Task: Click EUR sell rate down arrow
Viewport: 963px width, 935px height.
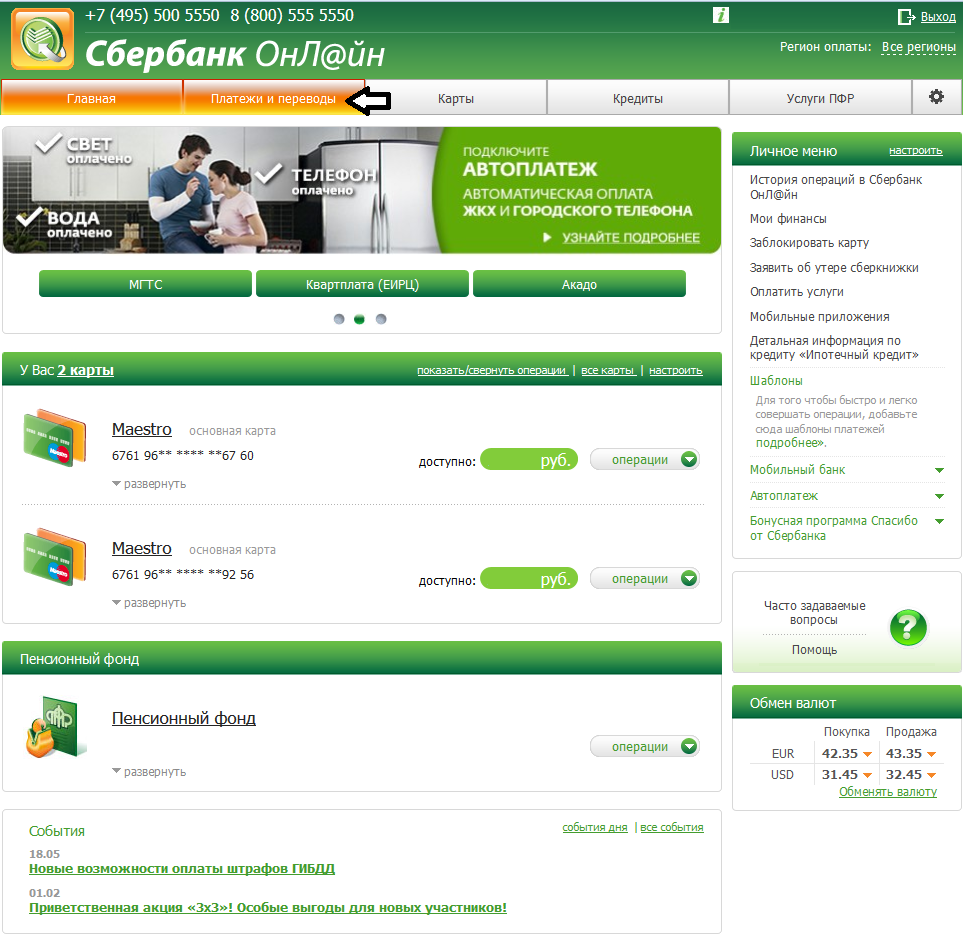Action: point(931,754)
